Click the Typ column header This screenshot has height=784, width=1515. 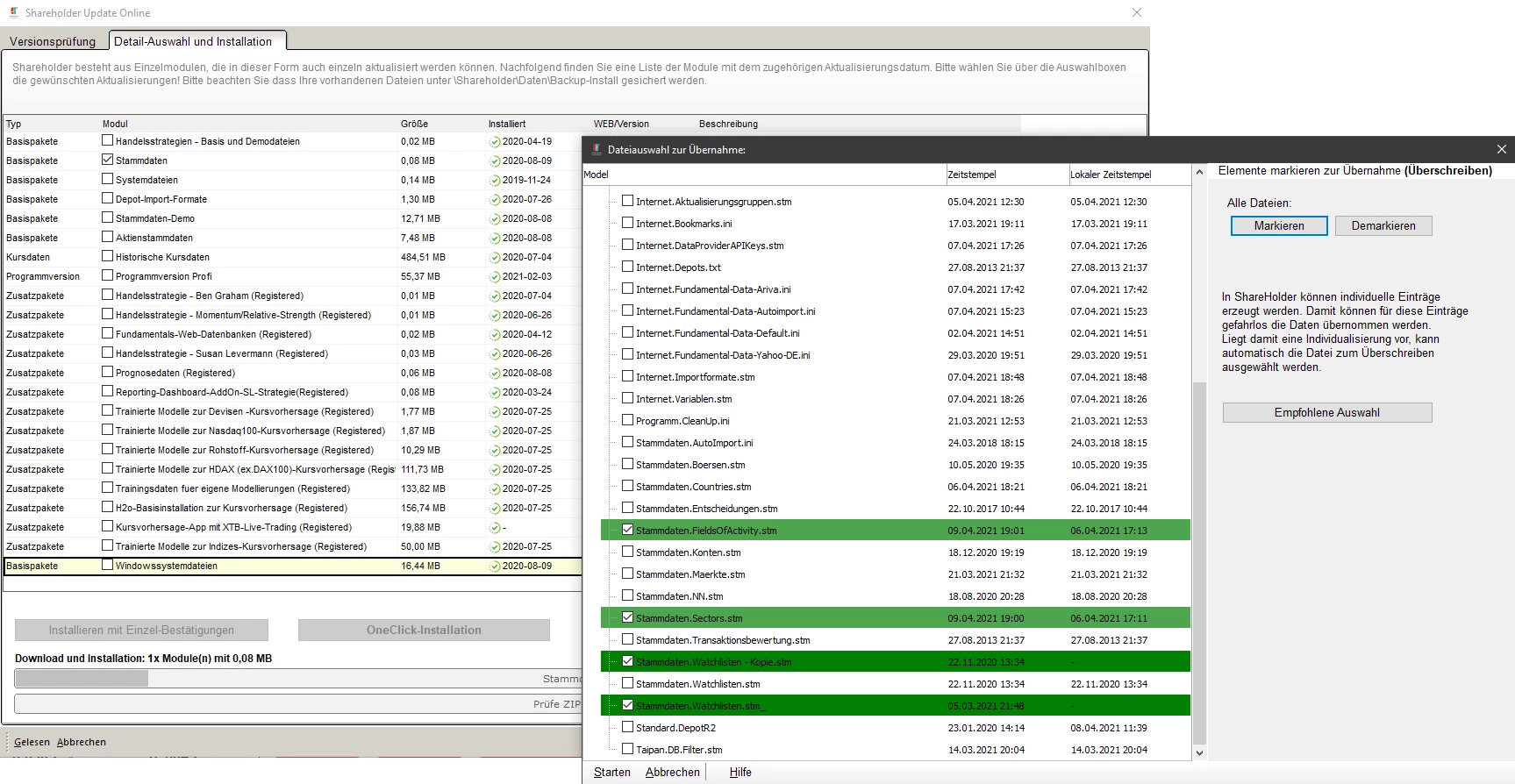pos(51,124)
